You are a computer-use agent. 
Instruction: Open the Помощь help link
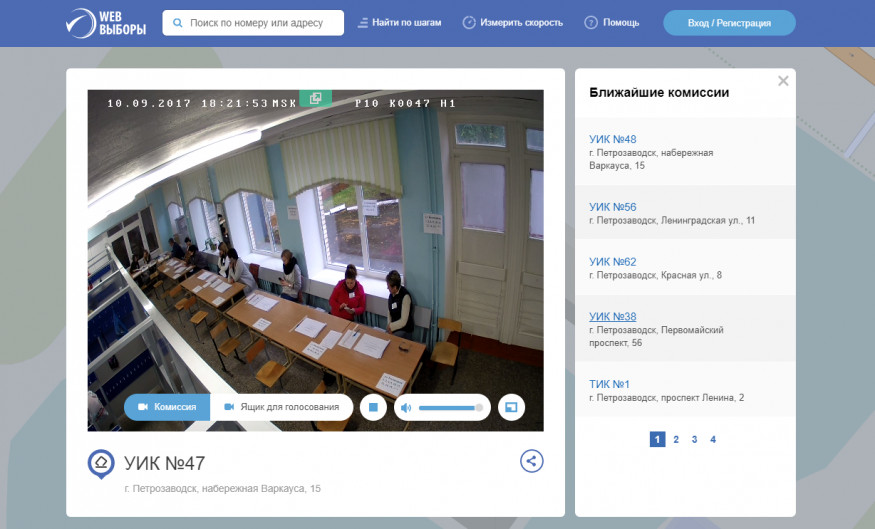612,23
